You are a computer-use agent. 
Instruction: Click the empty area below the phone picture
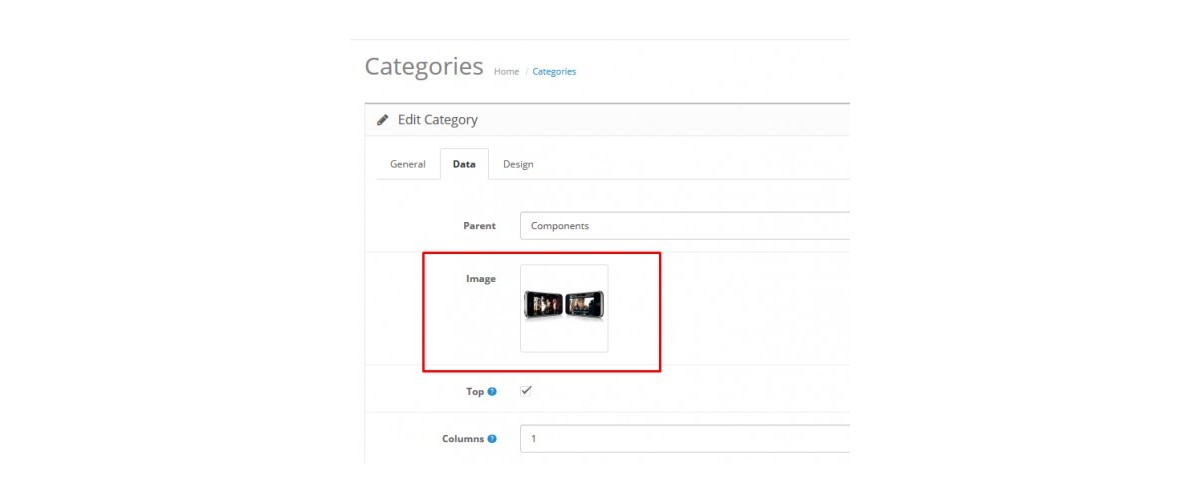click(564, 336)
